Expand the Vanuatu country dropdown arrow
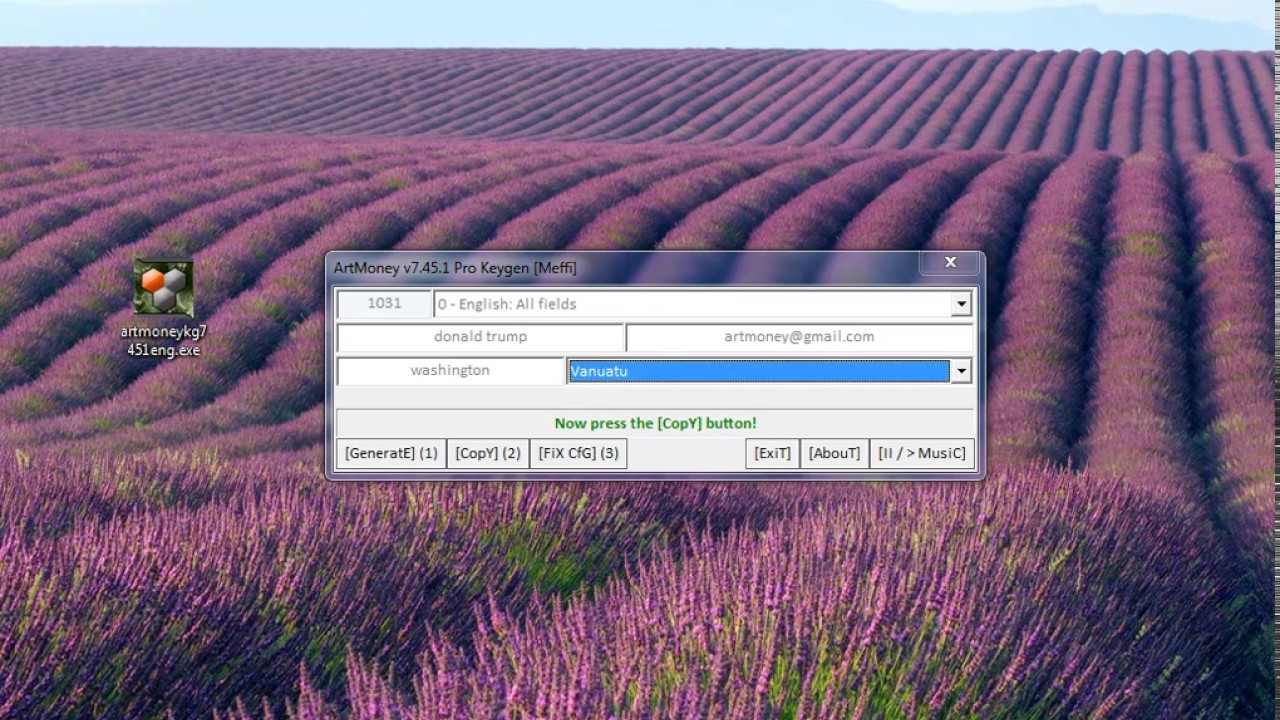This screenshot has width=1280, height=720. (961, 371)
